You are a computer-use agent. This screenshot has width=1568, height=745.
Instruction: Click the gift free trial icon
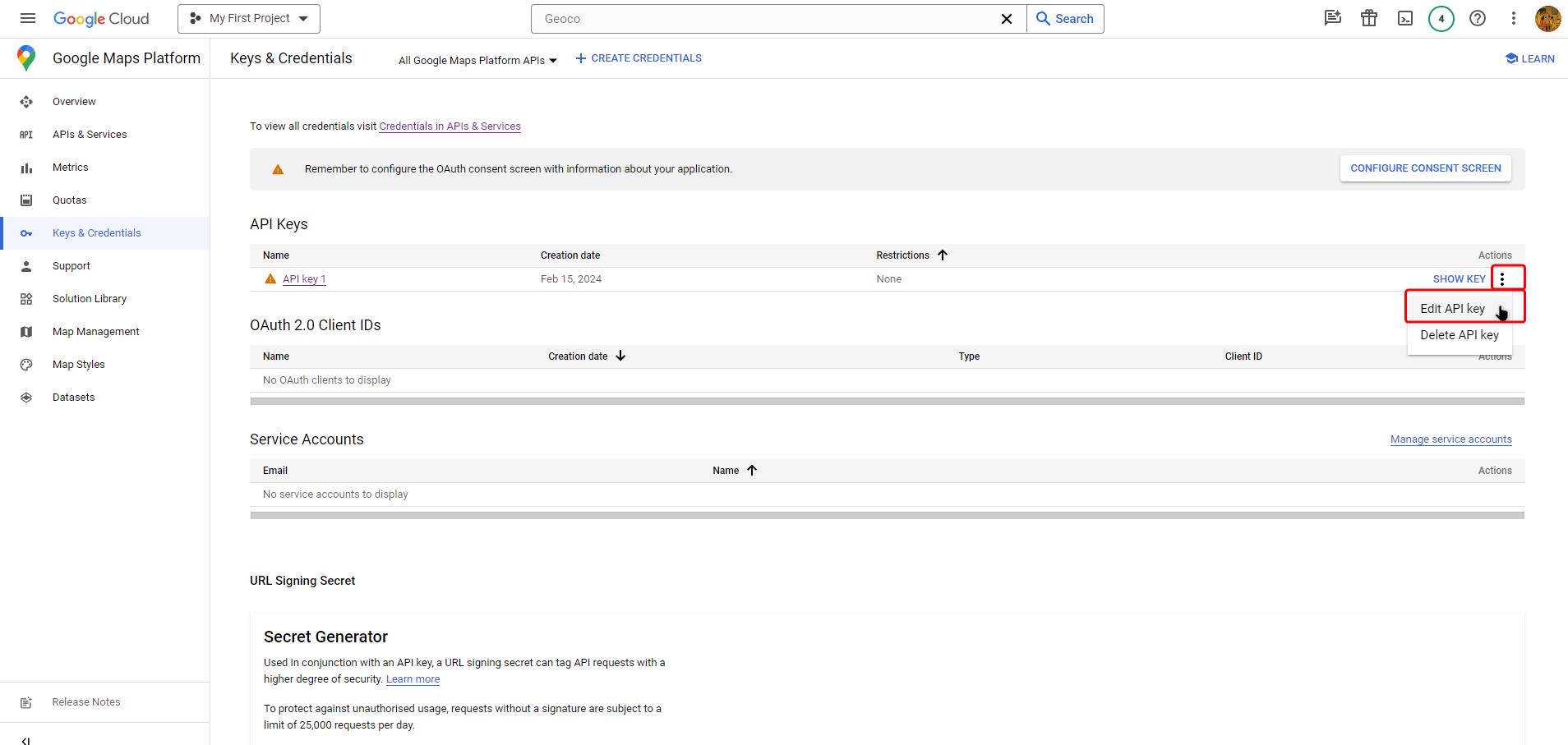(1369, 18)
